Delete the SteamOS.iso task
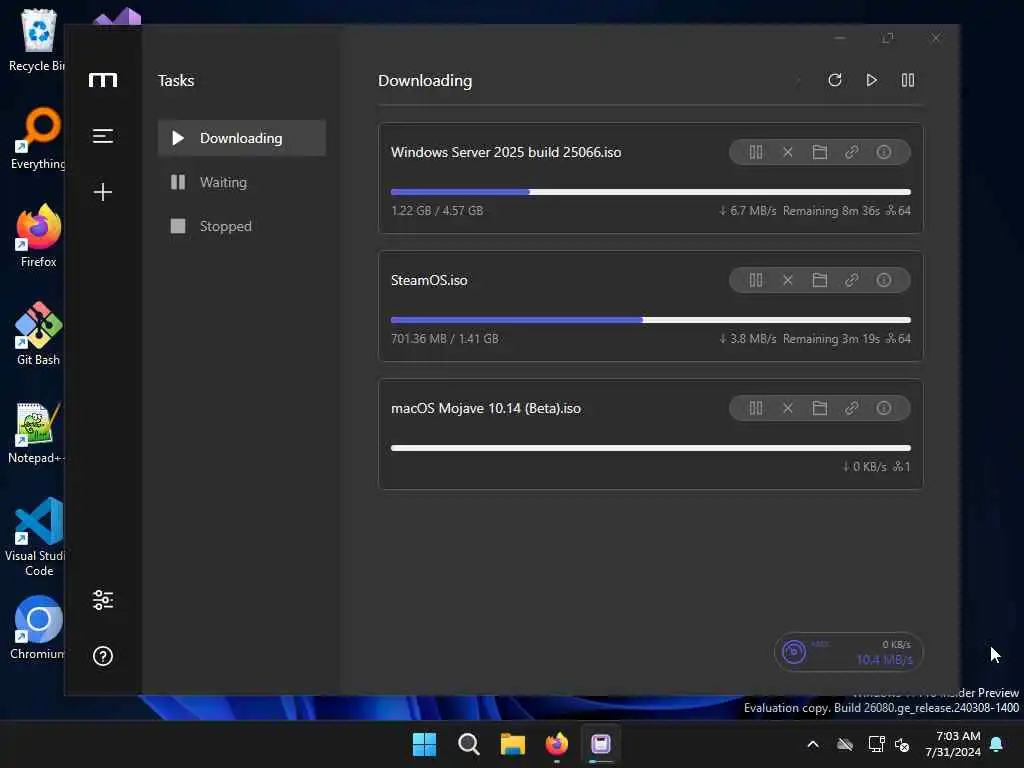The image size is (1024, 768). pos(788,280)
